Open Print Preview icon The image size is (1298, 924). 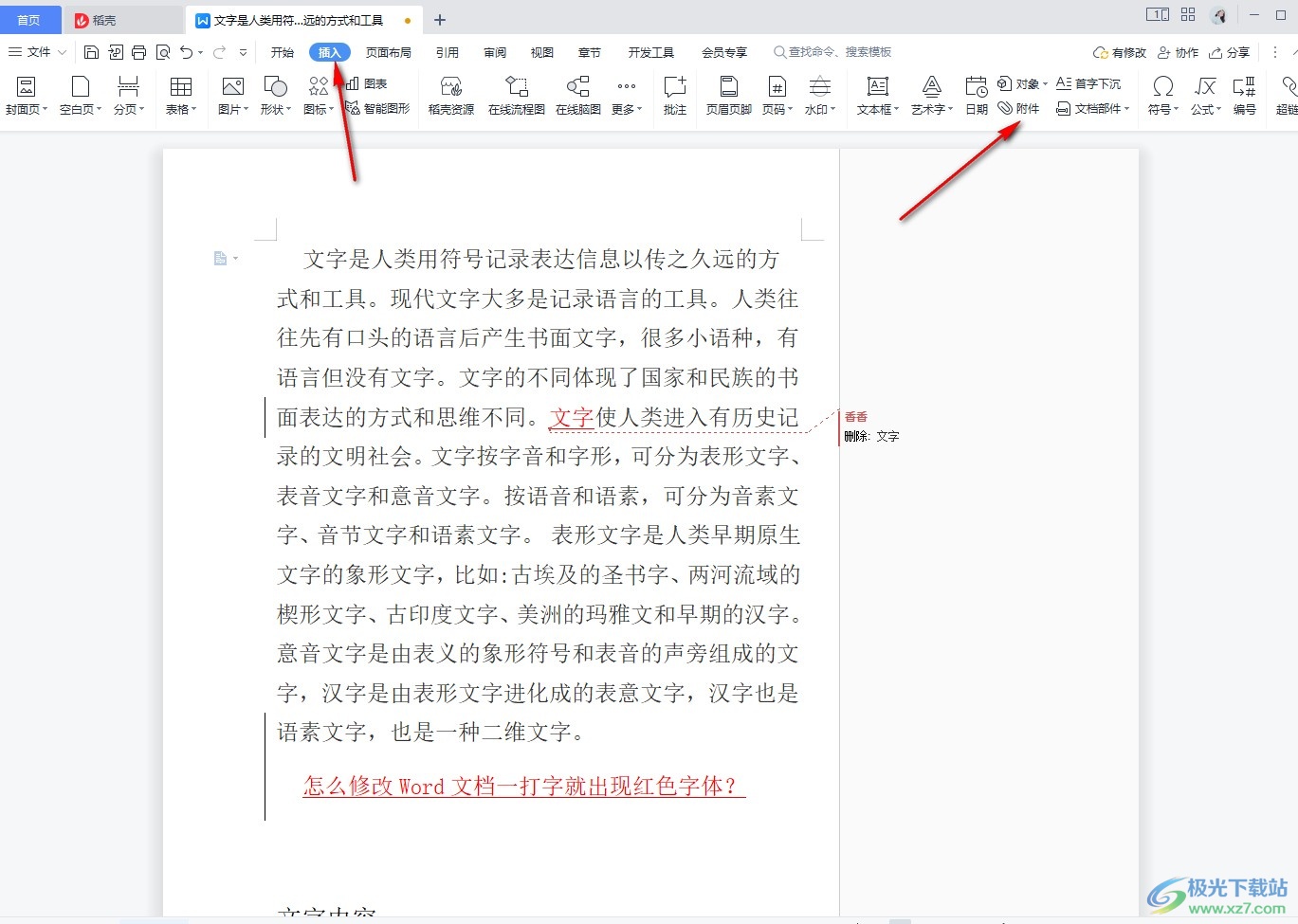pyautogui.click(x=163, y=52)
